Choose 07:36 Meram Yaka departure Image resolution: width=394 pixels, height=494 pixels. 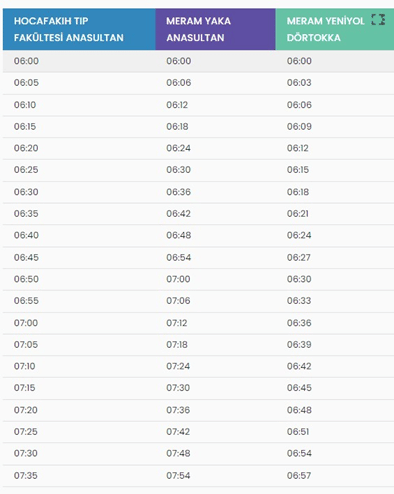click(178, 410)
